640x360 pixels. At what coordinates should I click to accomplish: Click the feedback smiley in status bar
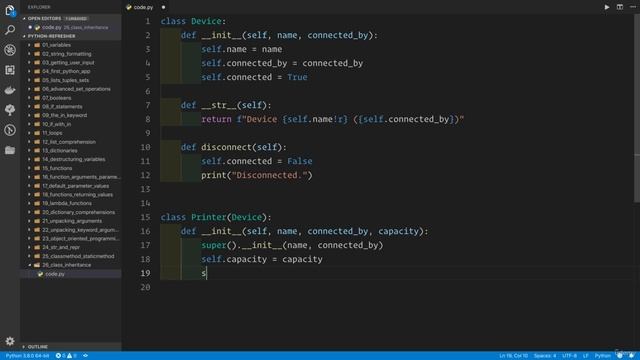620,356
